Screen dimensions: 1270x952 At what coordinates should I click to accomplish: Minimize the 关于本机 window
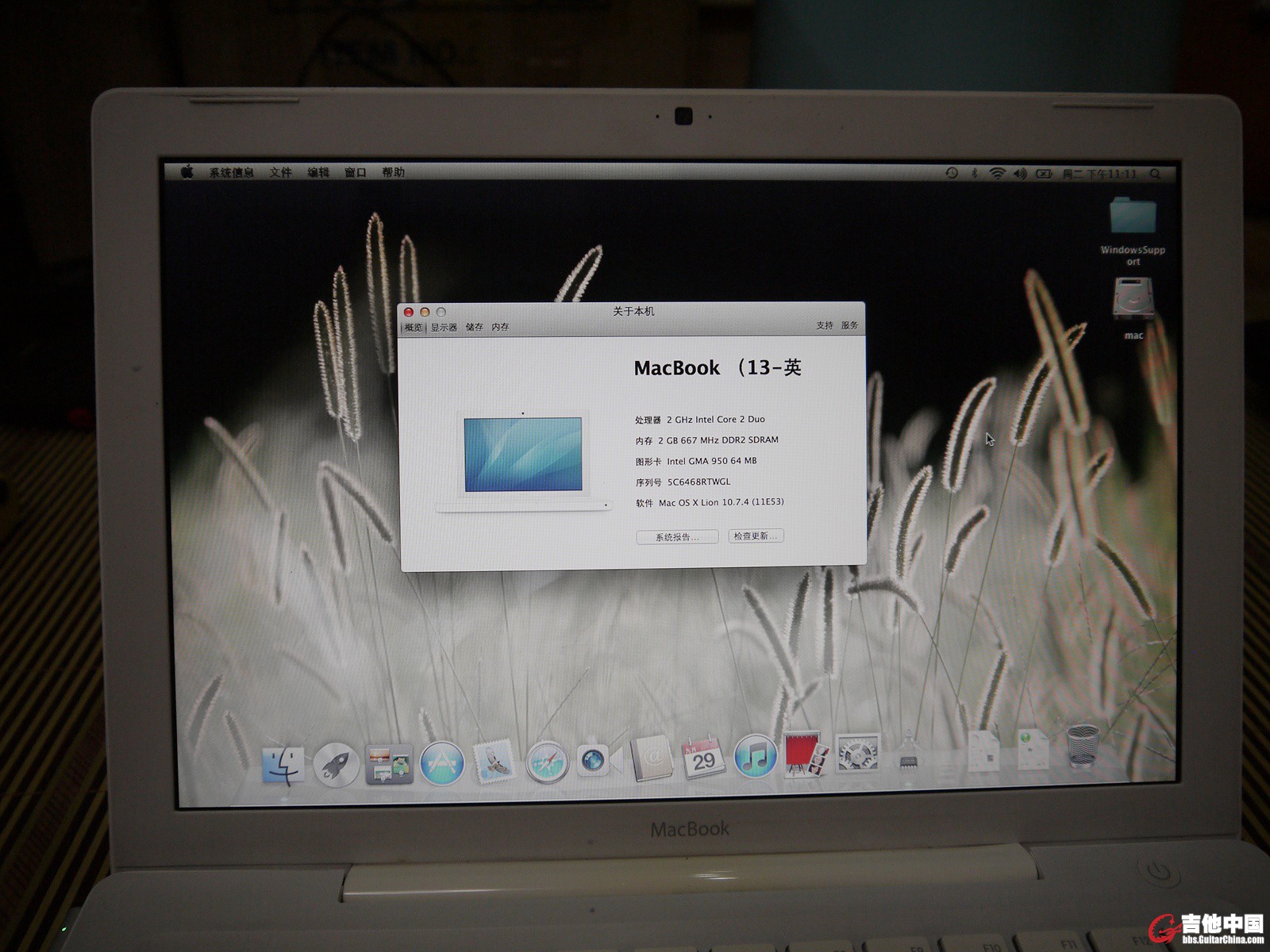425,313
